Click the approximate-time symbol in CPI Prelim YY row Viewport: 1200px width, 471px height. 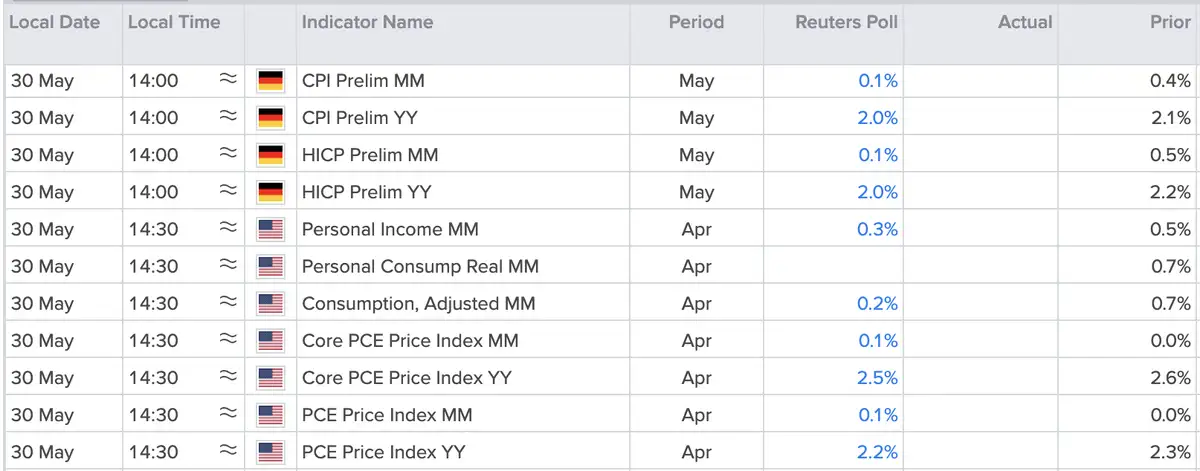(x=227, y=118)
